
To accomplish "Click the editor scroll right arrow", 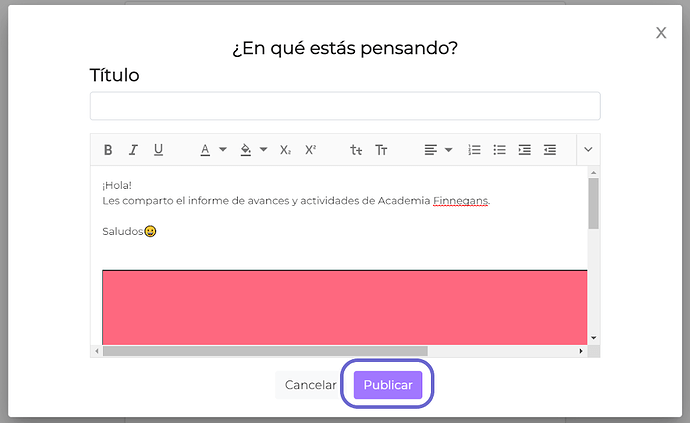I will [x=581, y=351].
